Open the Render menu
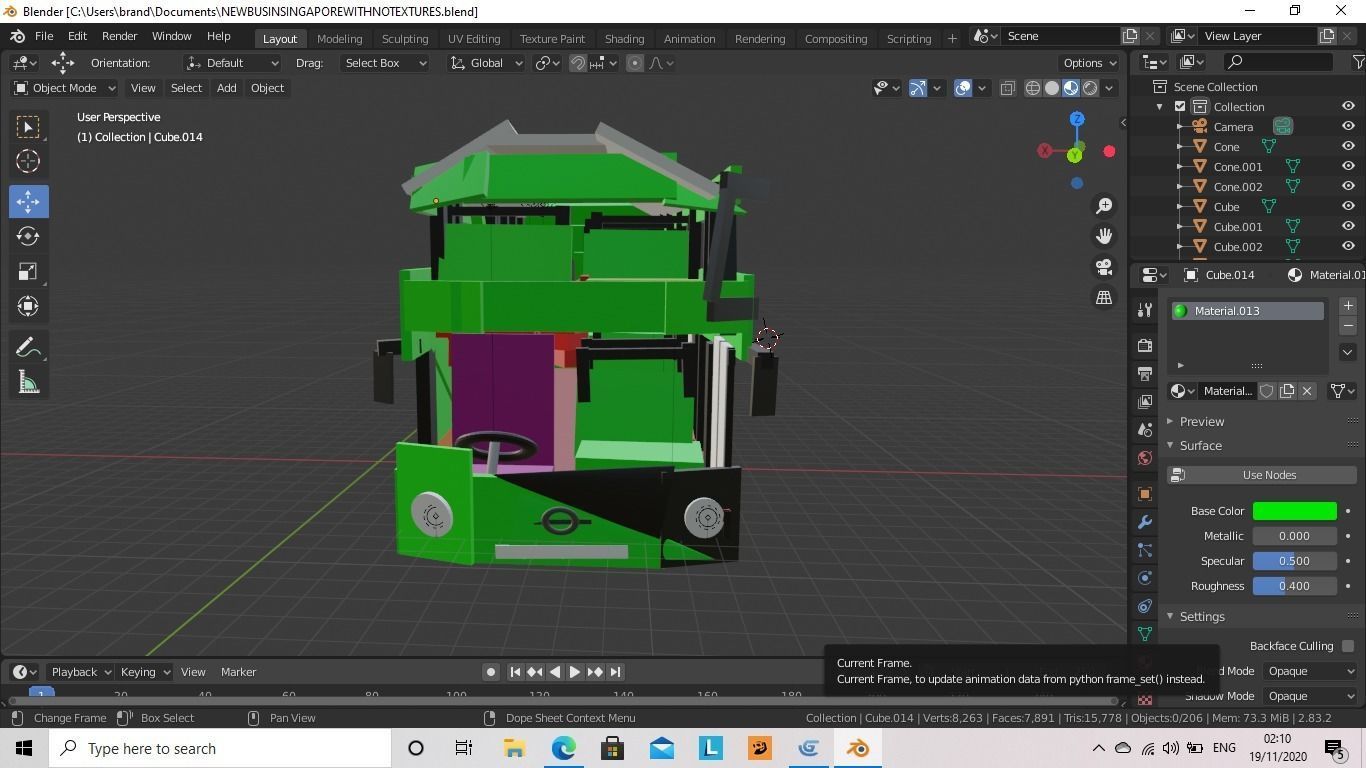1366x768 pixels. (119, 36)
